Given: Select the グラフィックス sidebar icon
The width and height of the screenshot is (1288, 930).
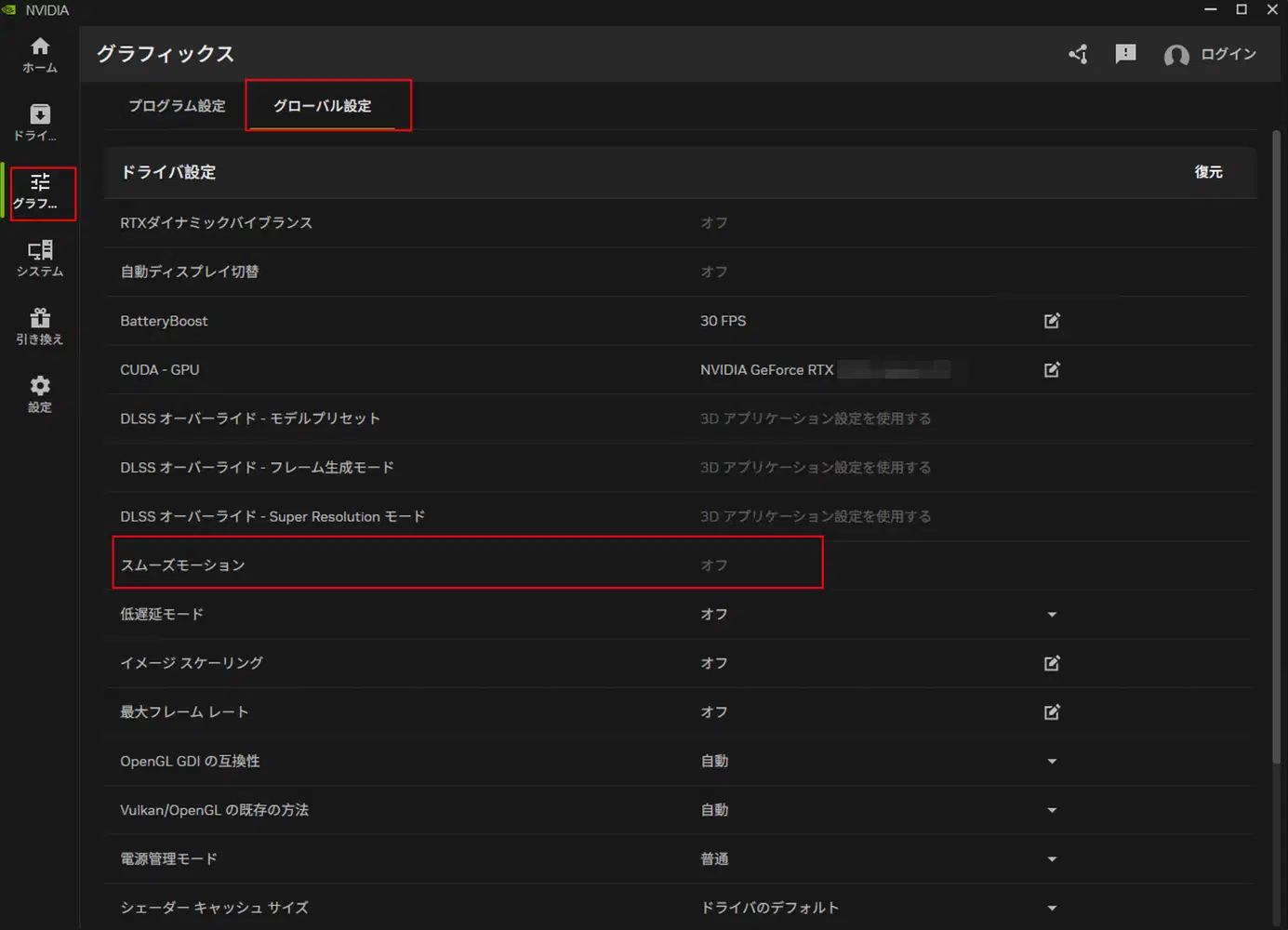Looking at the screenshot, I should (x=40, y=191).
